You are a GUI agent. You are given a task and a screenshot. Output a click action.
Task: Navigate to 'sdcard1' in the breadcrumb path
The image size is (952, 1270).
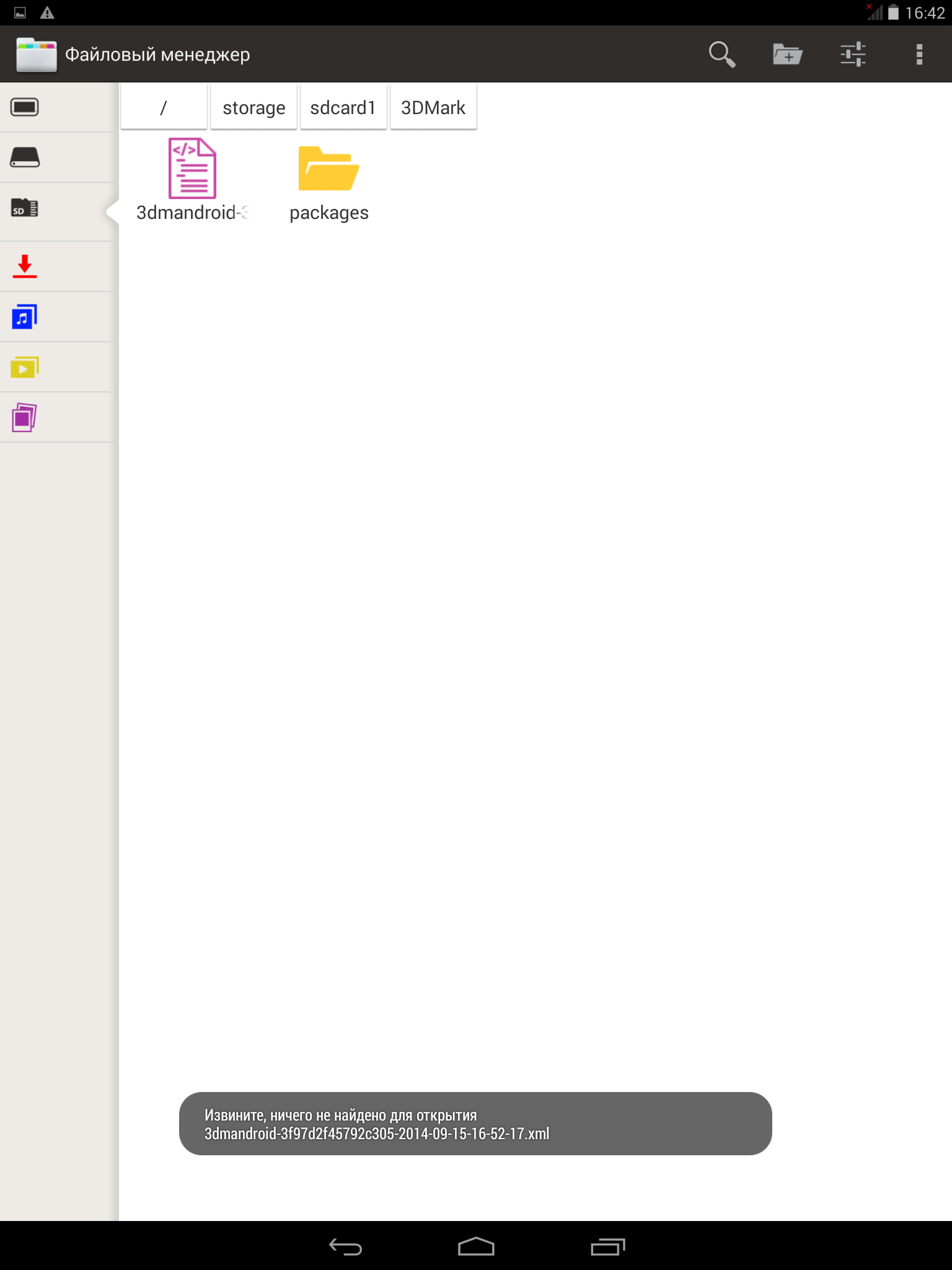(x=343, y=108)
